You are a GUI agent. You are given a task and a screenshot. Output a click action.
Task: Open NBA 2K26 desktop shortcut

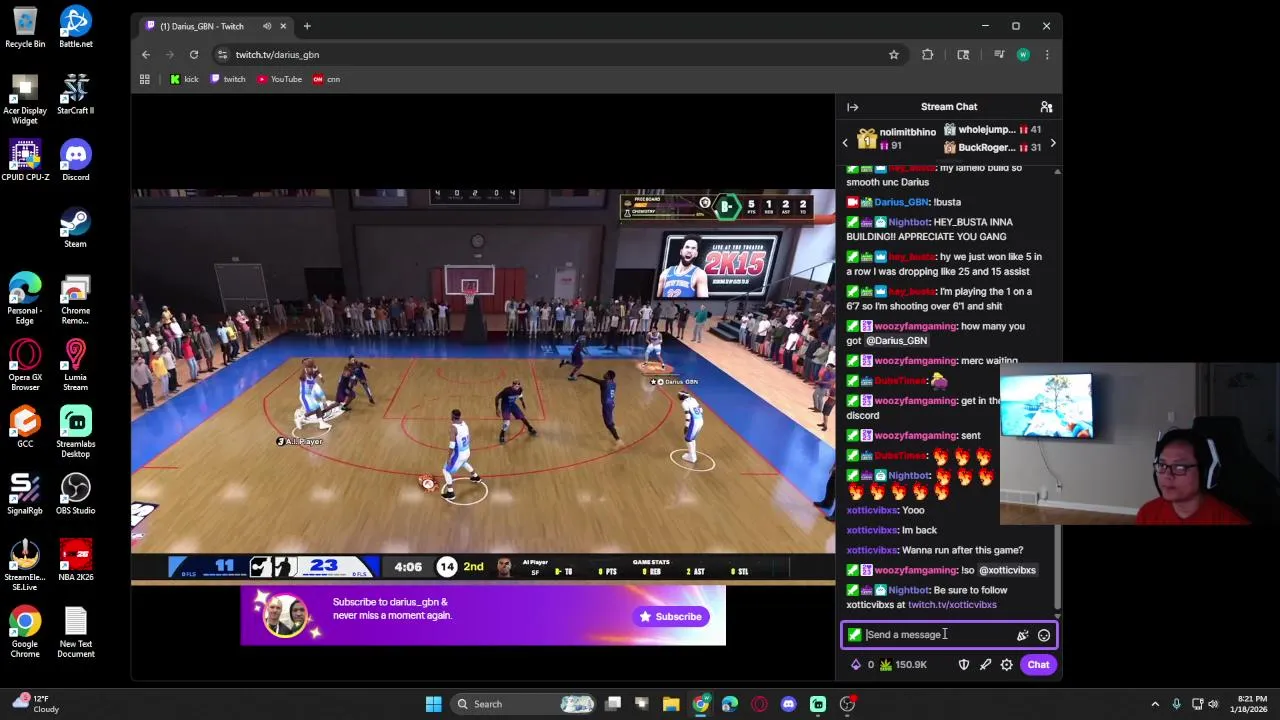coord(75,560)
